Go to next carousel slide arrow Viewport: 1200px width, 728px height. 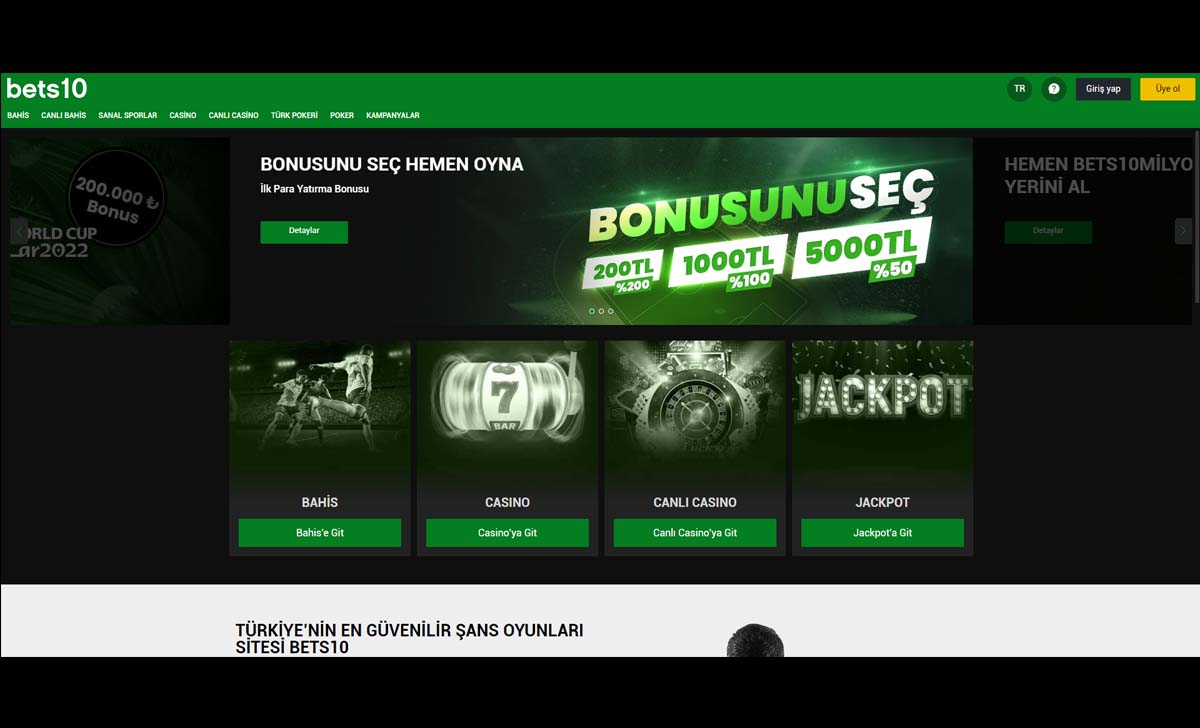click(x=1183, y=231)
